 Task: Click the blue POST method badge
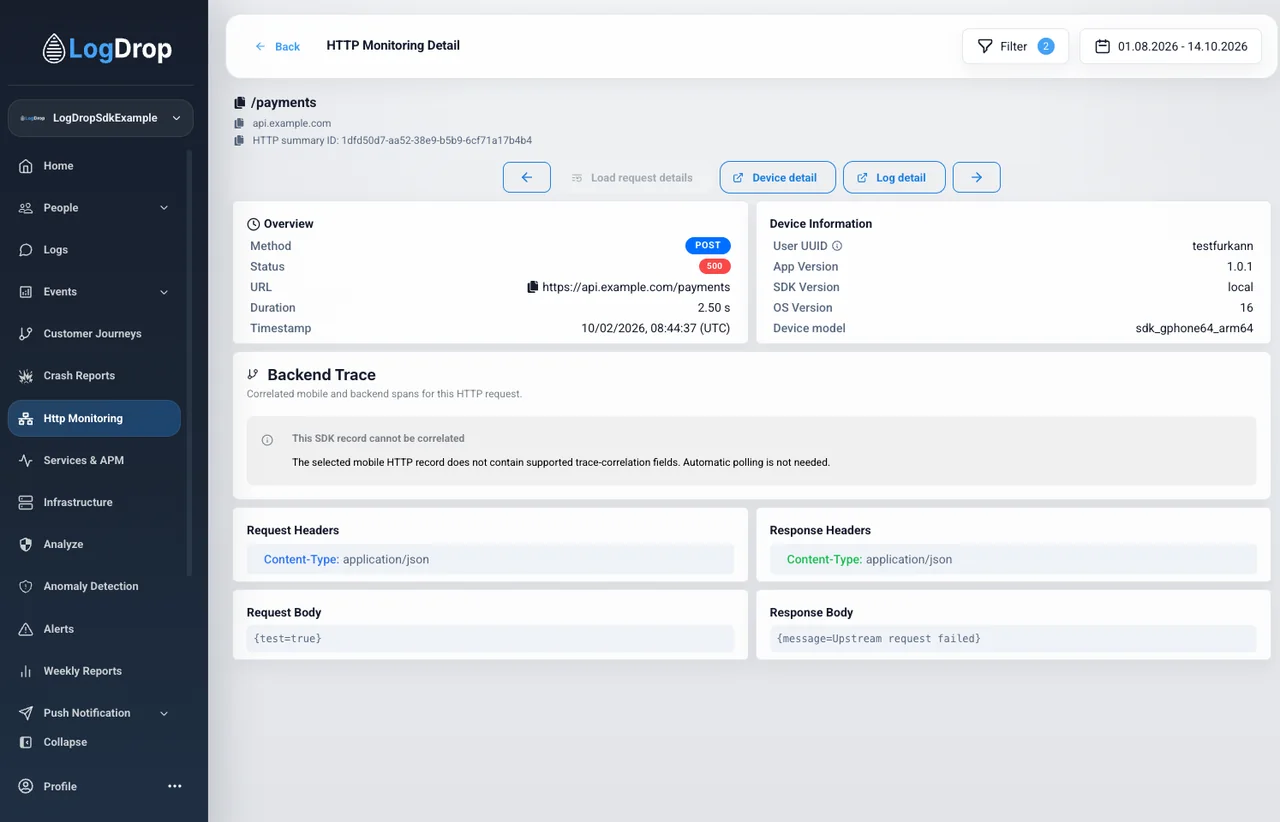pos(708,245)
